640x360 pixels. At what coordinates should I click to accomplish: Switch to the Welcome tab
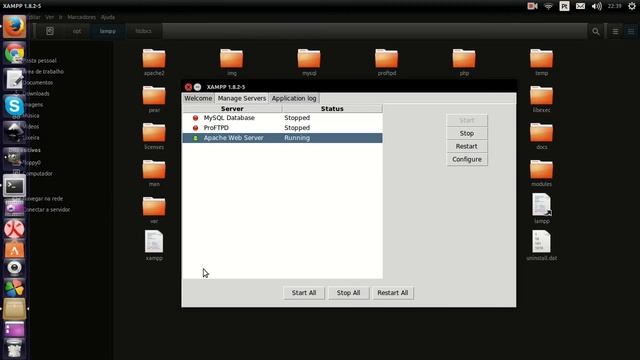[198, 98]
